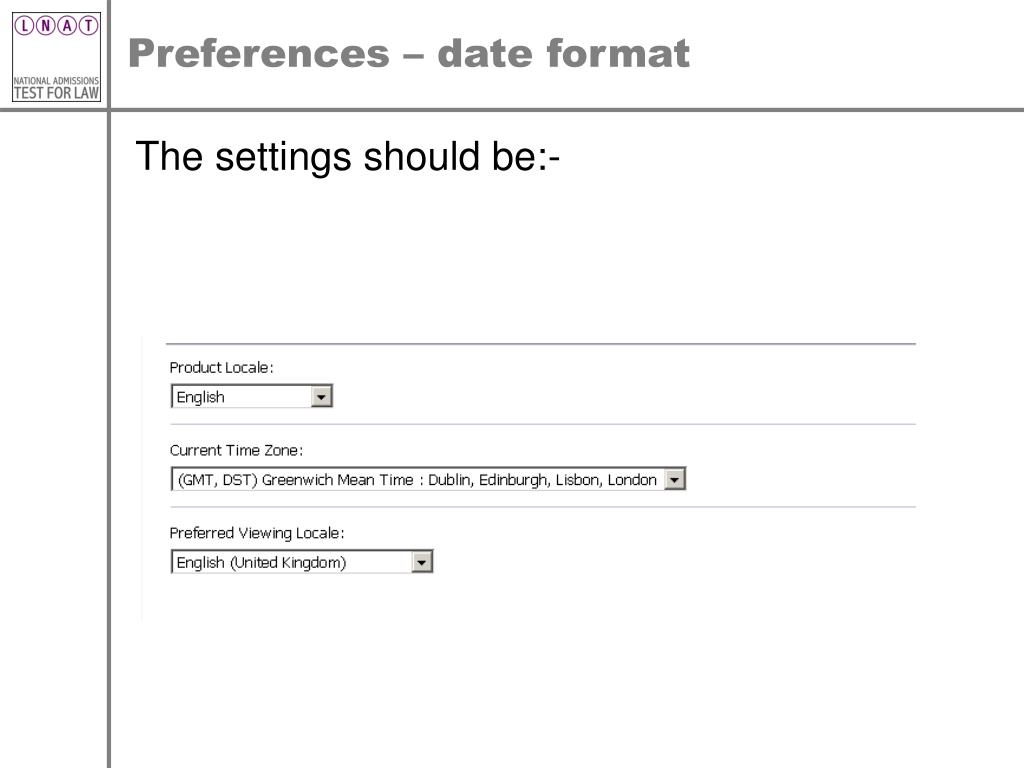Click the circled L in LNAT logo
Viewport: 1024px width, 768px height.
point(24,25)
